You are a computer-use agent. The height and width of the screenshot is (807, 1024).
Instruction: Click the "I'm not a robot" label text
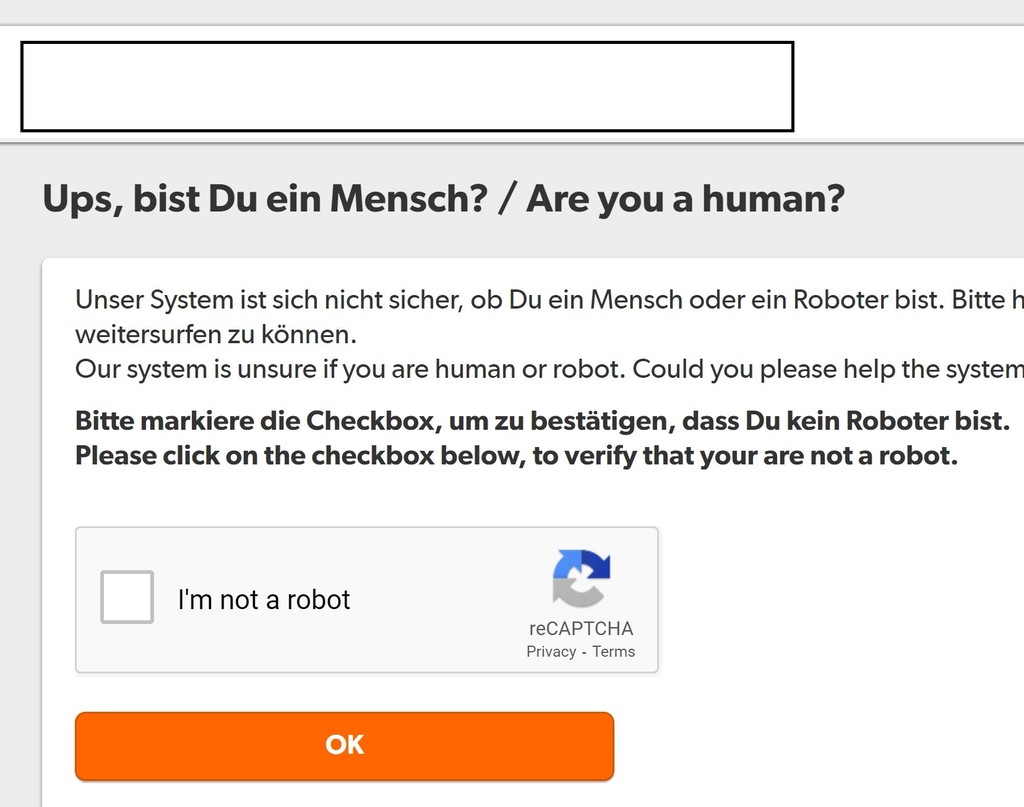click(x=264, y=599)
